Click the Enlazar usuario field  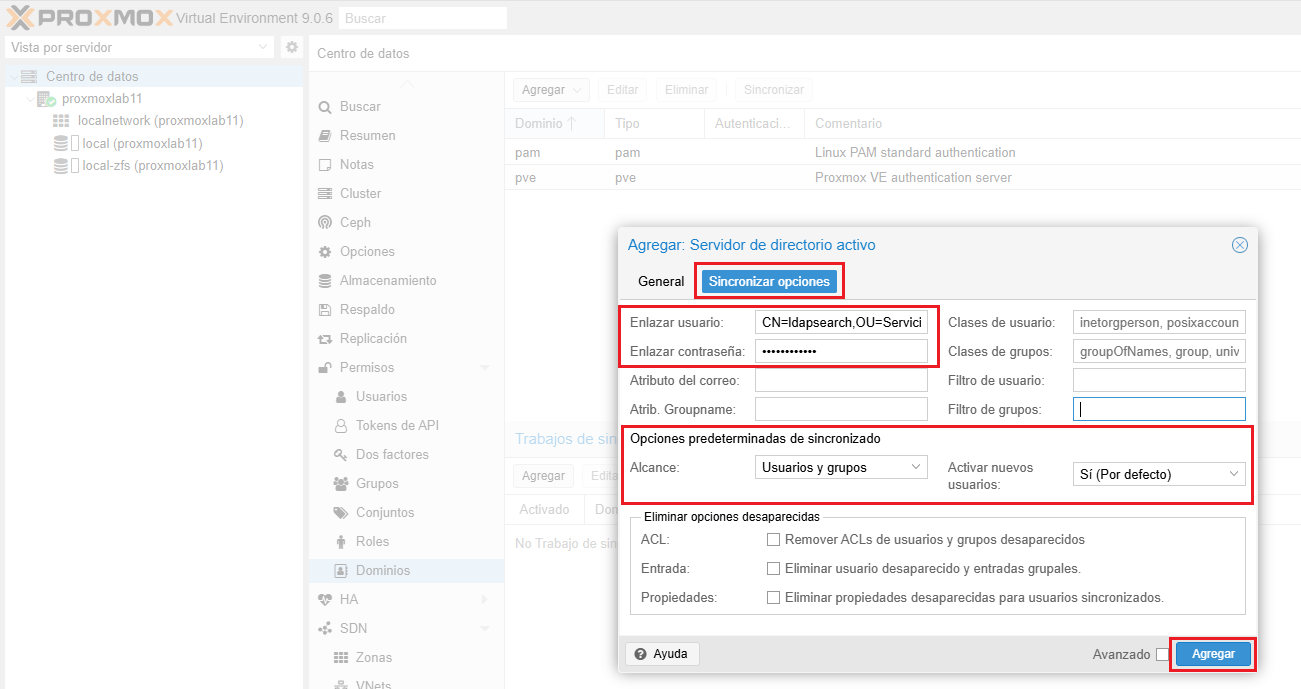click(x=841, y=322)
